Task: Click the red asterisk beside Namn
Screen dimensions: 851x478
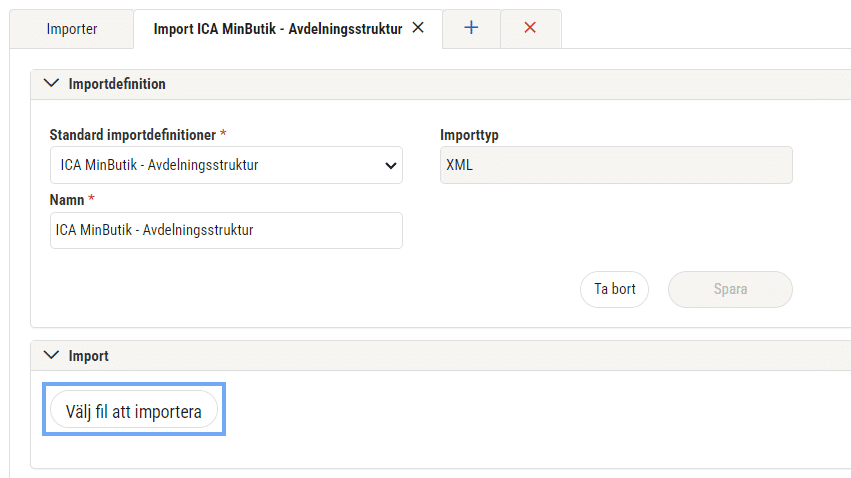Action: (91, 198)
